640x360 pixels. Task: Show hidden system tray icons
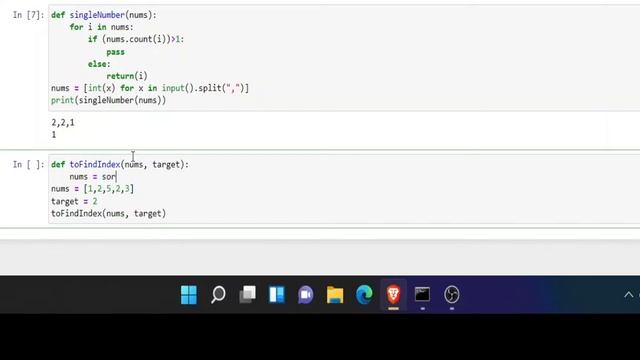pyautogui.click(x=629, y=295)
